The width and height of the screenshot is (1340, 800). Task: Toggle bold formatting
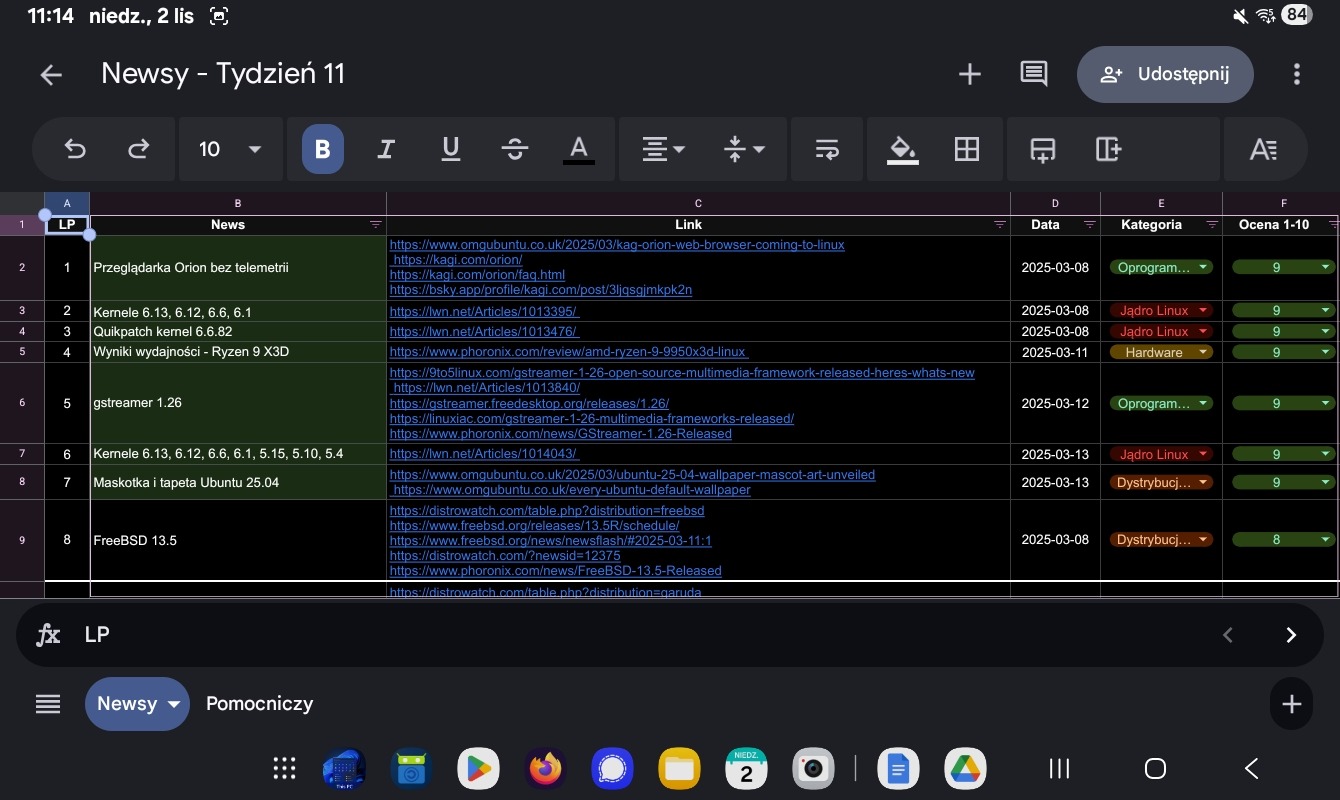[322, 149]
